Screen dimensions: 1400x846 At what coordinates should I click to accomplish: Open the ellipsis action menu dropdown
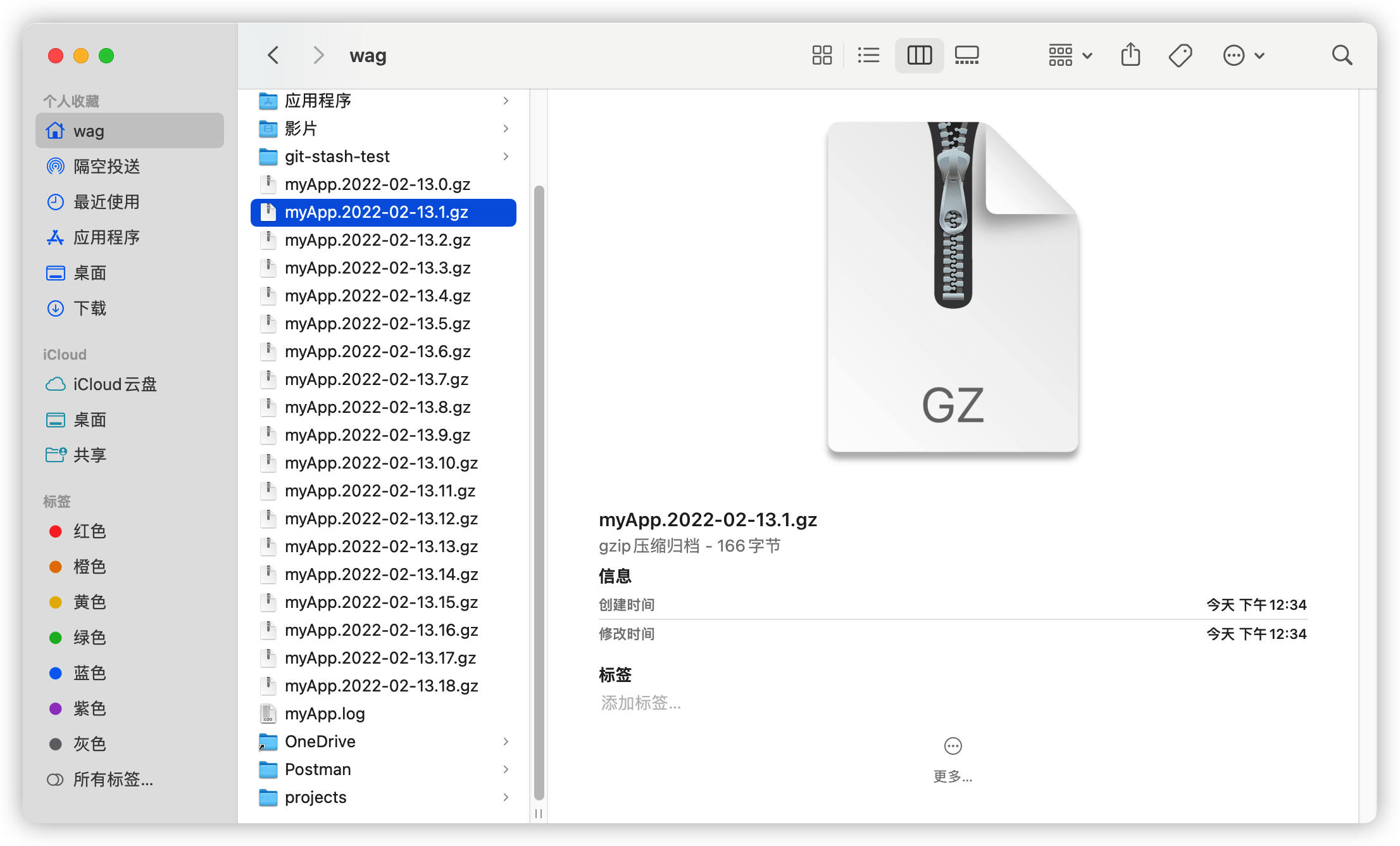tap(1243, 55)
